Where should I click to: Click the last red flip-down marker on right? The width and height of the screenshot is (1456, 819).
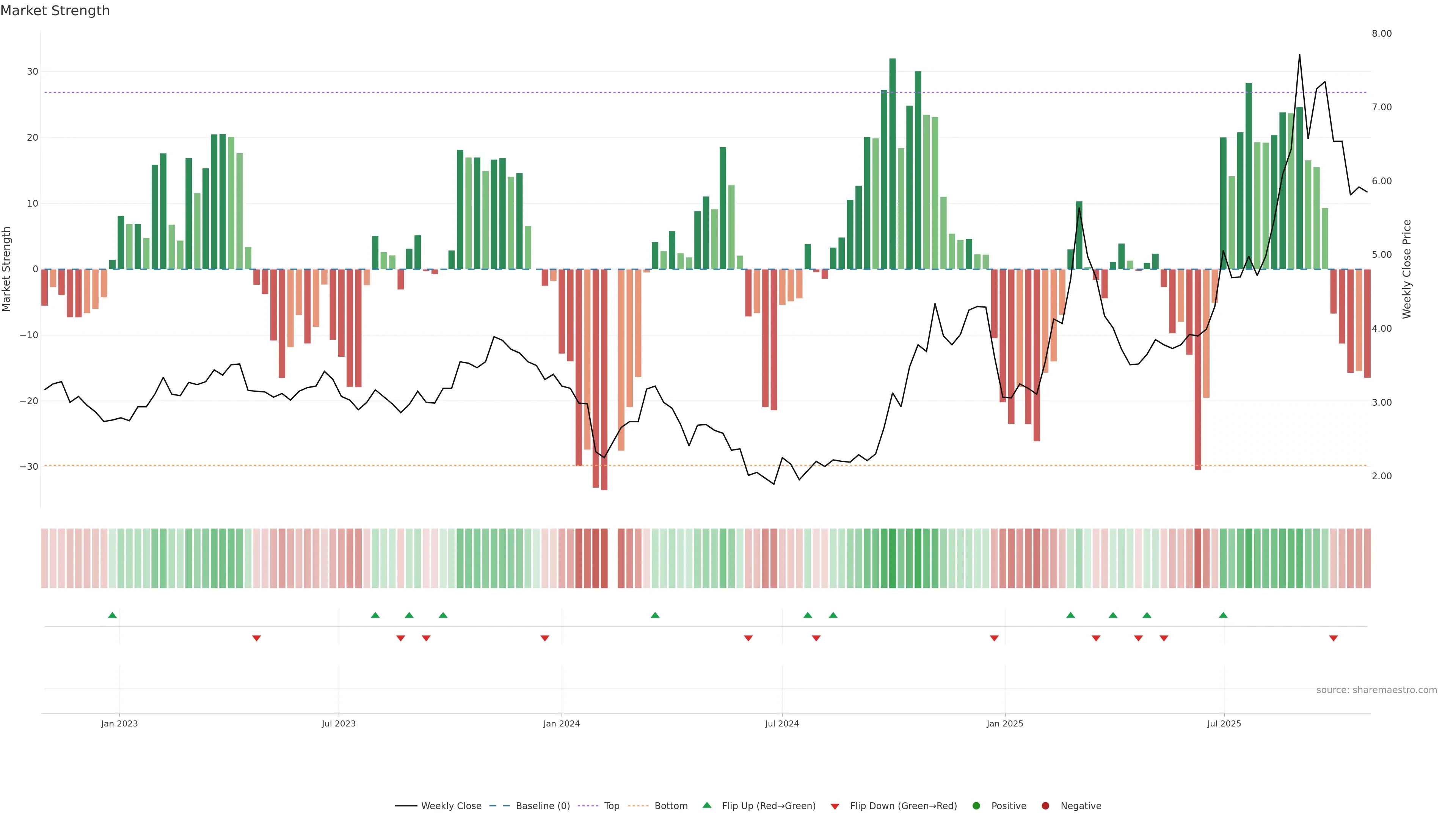1334,638
